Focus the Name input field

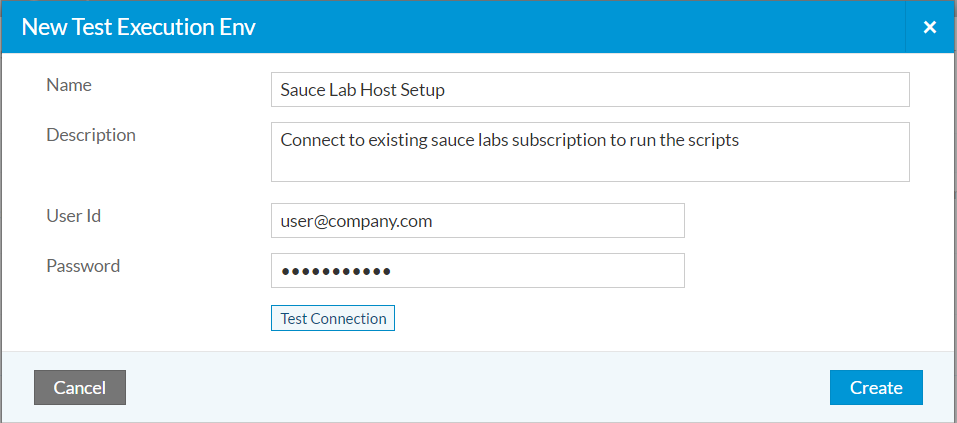pyautogui.click(x=590, y=90)
